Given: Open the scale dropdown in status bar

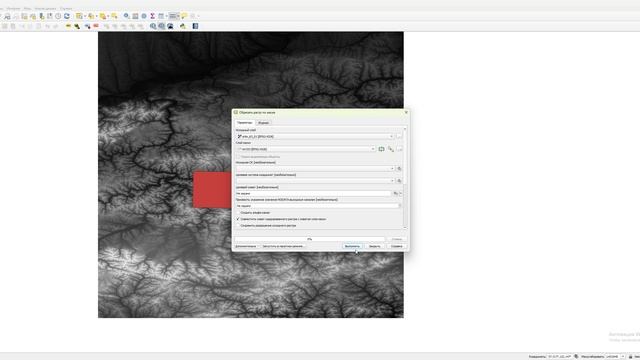Looking at the screenshot, I should point(623,357).
